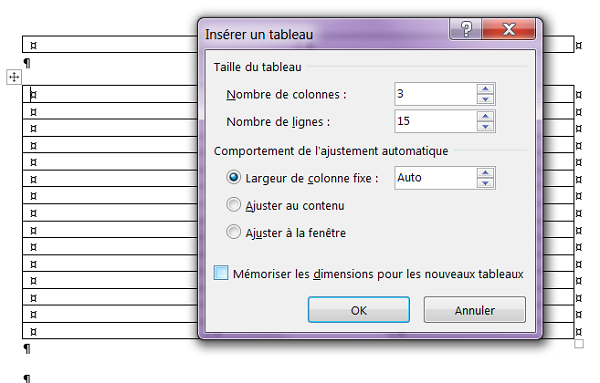
Task: Click the table move handle icon
Action: tap(14, 77)
